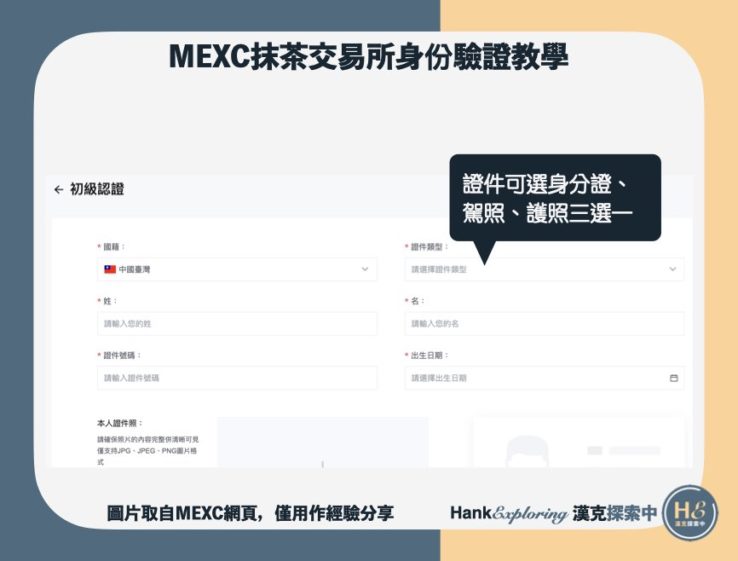738x561 pixels.
Task: Click the flag icon in nationality field
Action: (110, 269)
